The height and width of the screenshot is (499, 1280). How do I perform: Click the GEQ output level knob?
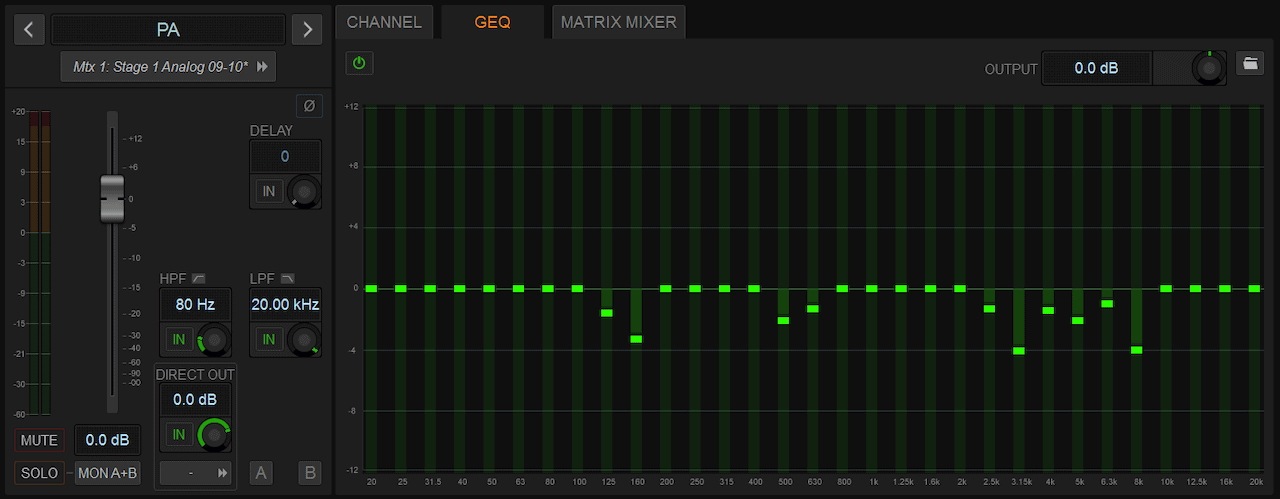coord(1209,68)
